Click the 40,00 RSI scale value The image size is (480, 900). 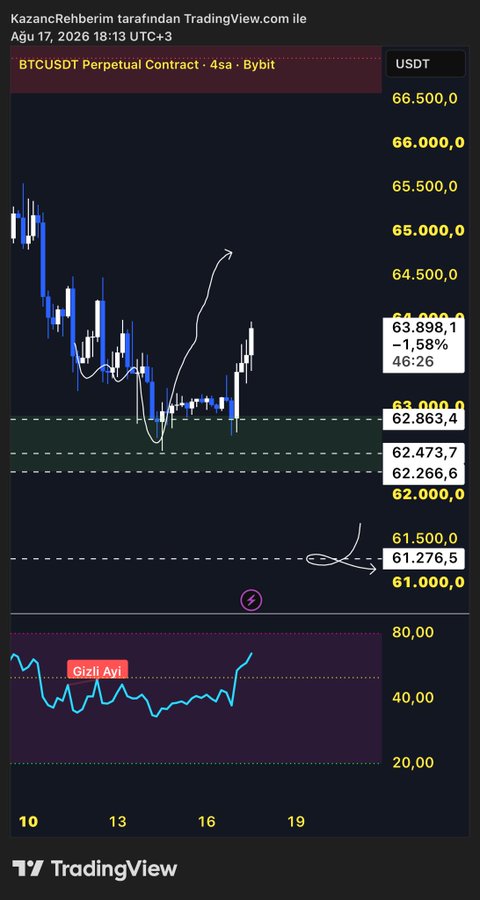[x=413, y=697]
